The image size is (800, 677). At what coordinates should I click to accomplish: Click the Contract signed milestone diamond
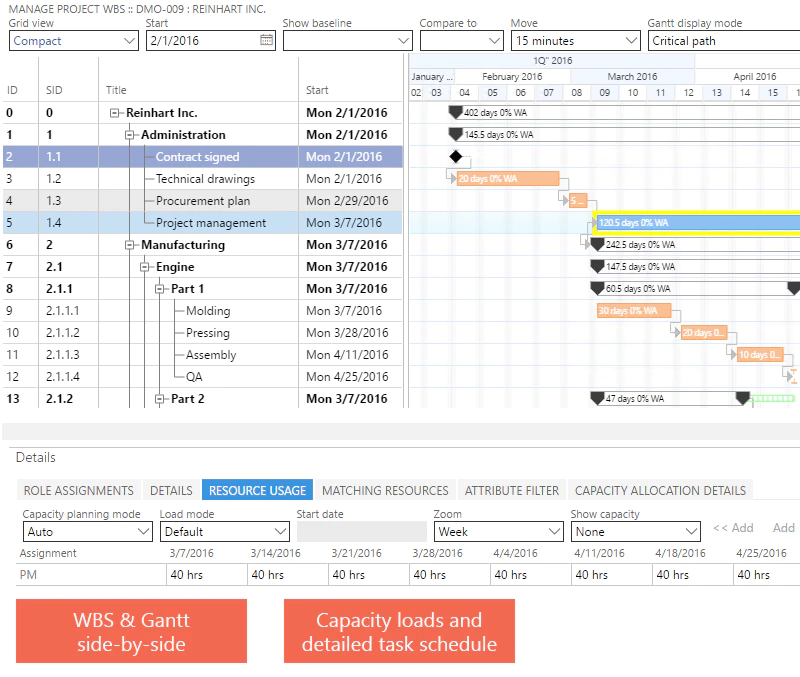pos(456,157)
